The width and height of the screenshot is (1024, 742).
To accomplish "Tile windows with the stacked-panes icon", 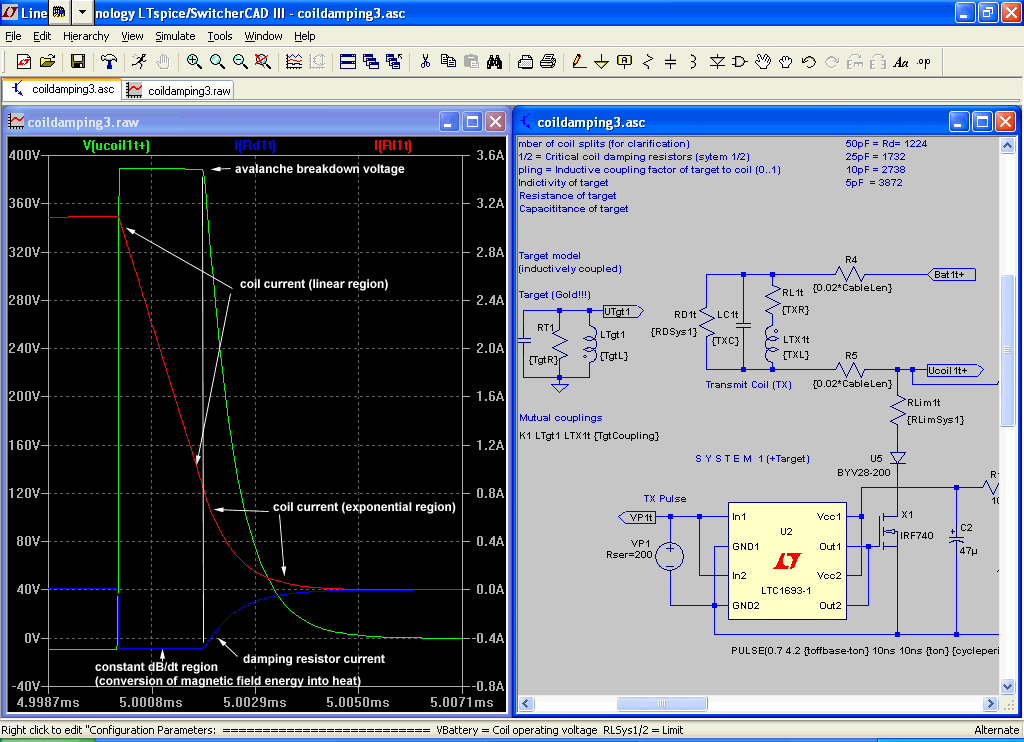I will point(348,61).
